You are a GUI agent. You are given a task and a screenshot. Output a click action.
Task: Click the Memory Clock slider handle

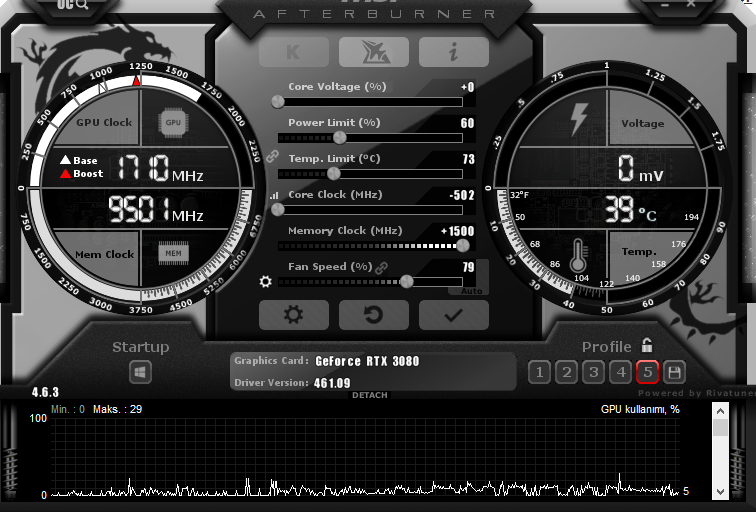[463, 246]
